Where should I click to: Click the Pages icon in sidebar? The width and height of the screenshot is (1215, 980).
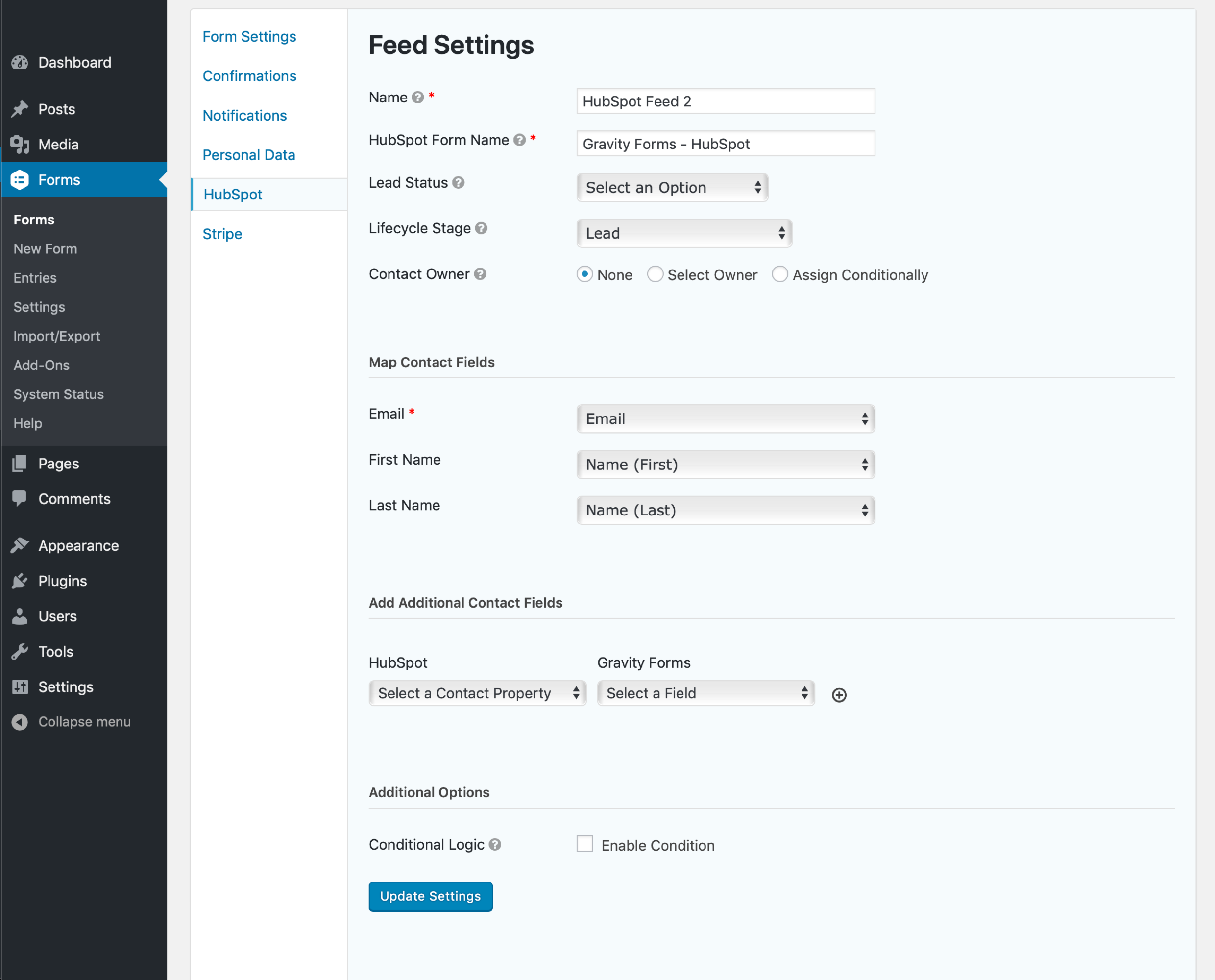click(x=20, y=464)
